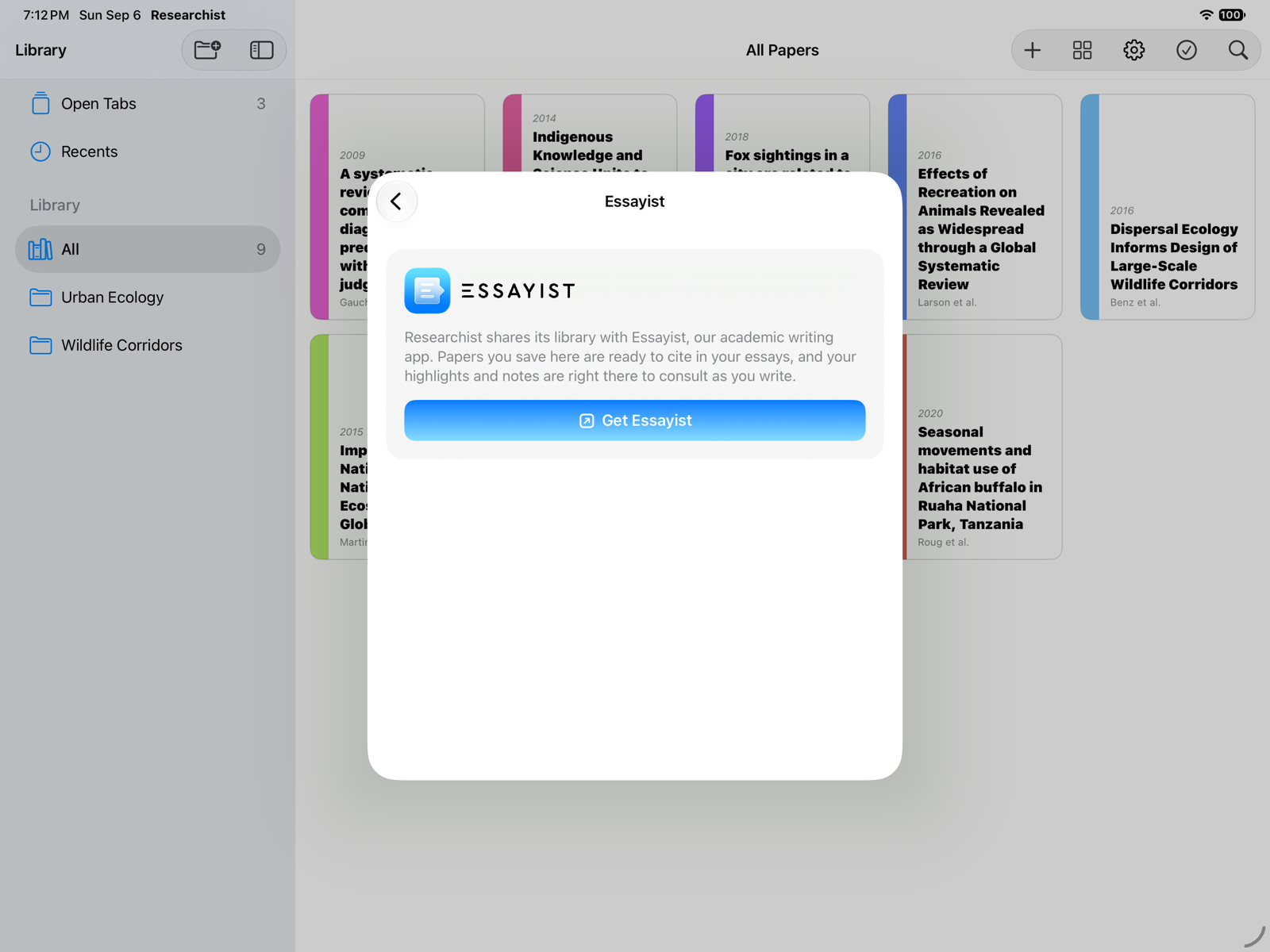The height and width of the screenshot is (952, 1270).
Task: Click the Larson et al. author text
Action: (947, 302)
